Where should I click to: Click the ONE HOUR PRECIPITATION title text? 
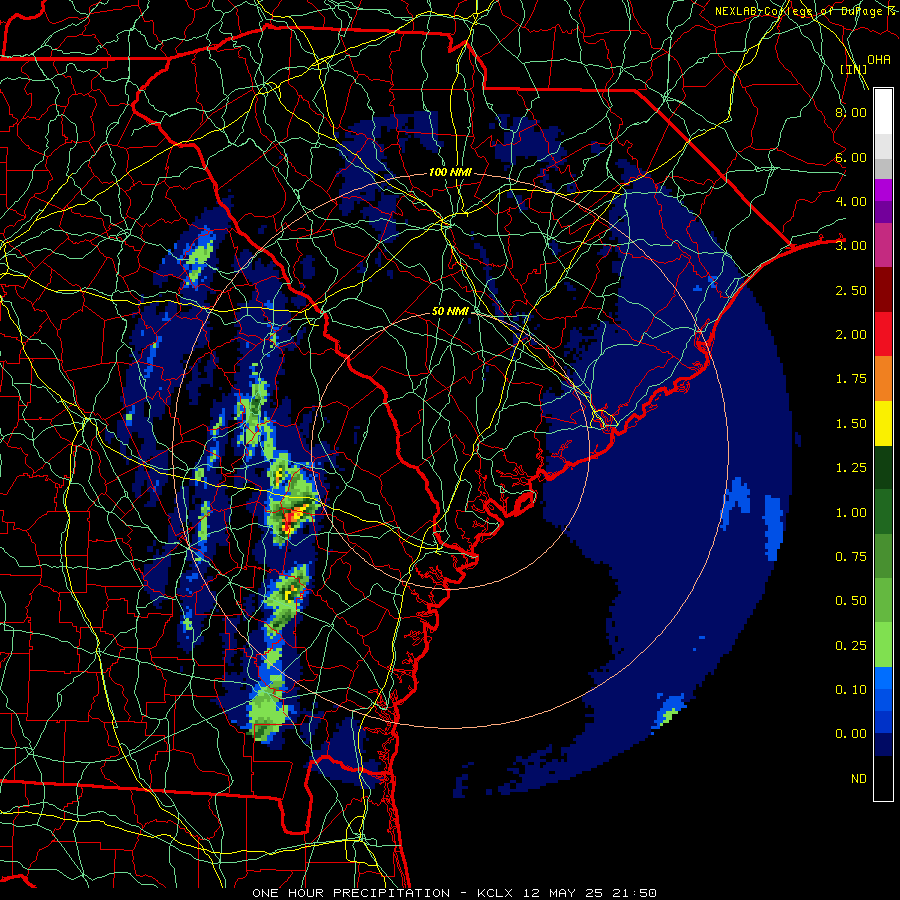pos(351,893)
